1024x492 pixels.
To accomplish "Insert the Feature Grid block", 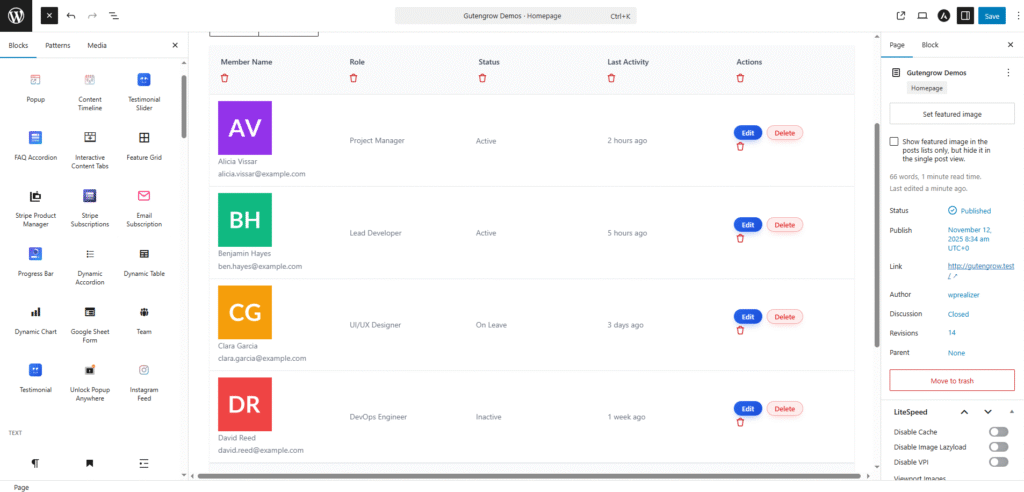I will (144, 146).
